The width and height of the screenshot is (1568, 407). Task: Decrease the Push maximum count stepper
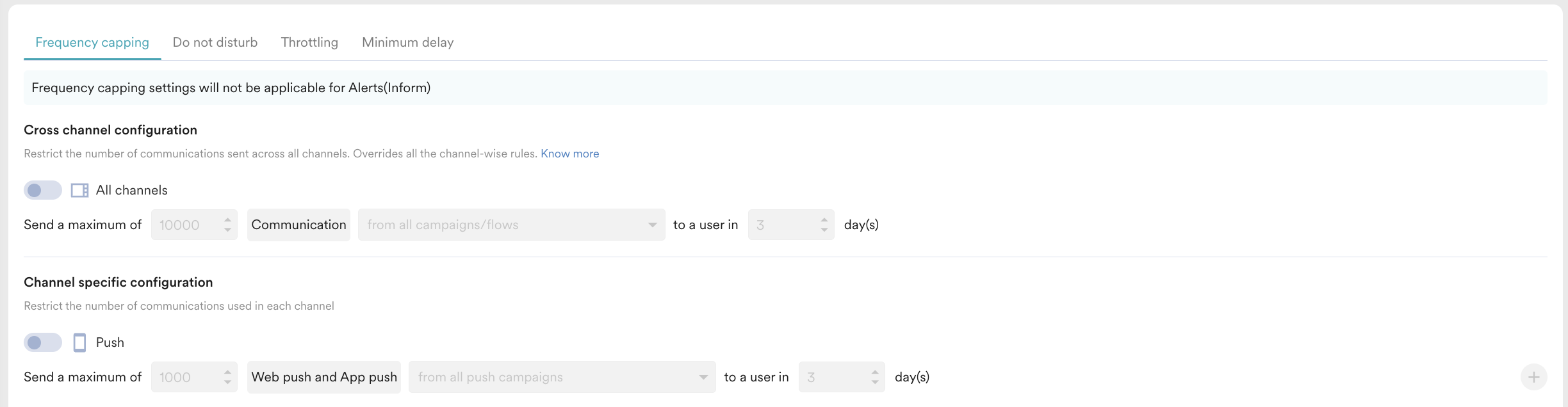[x=227, y=382]
